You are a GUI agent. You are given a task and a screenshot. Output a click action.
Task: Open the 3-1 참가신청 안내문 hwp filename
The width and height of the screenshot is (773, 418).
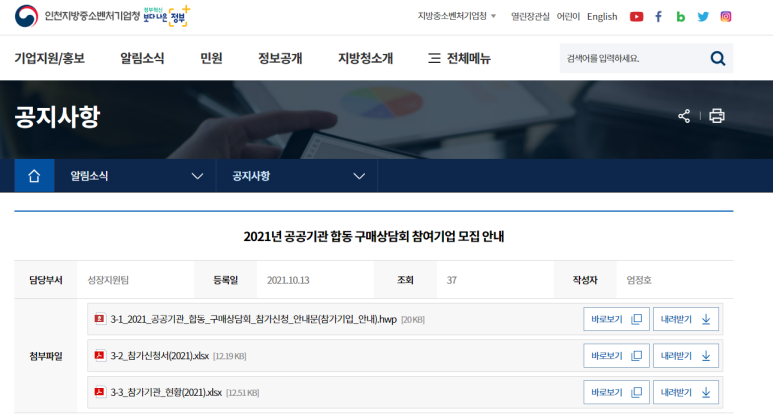[253, 319]
